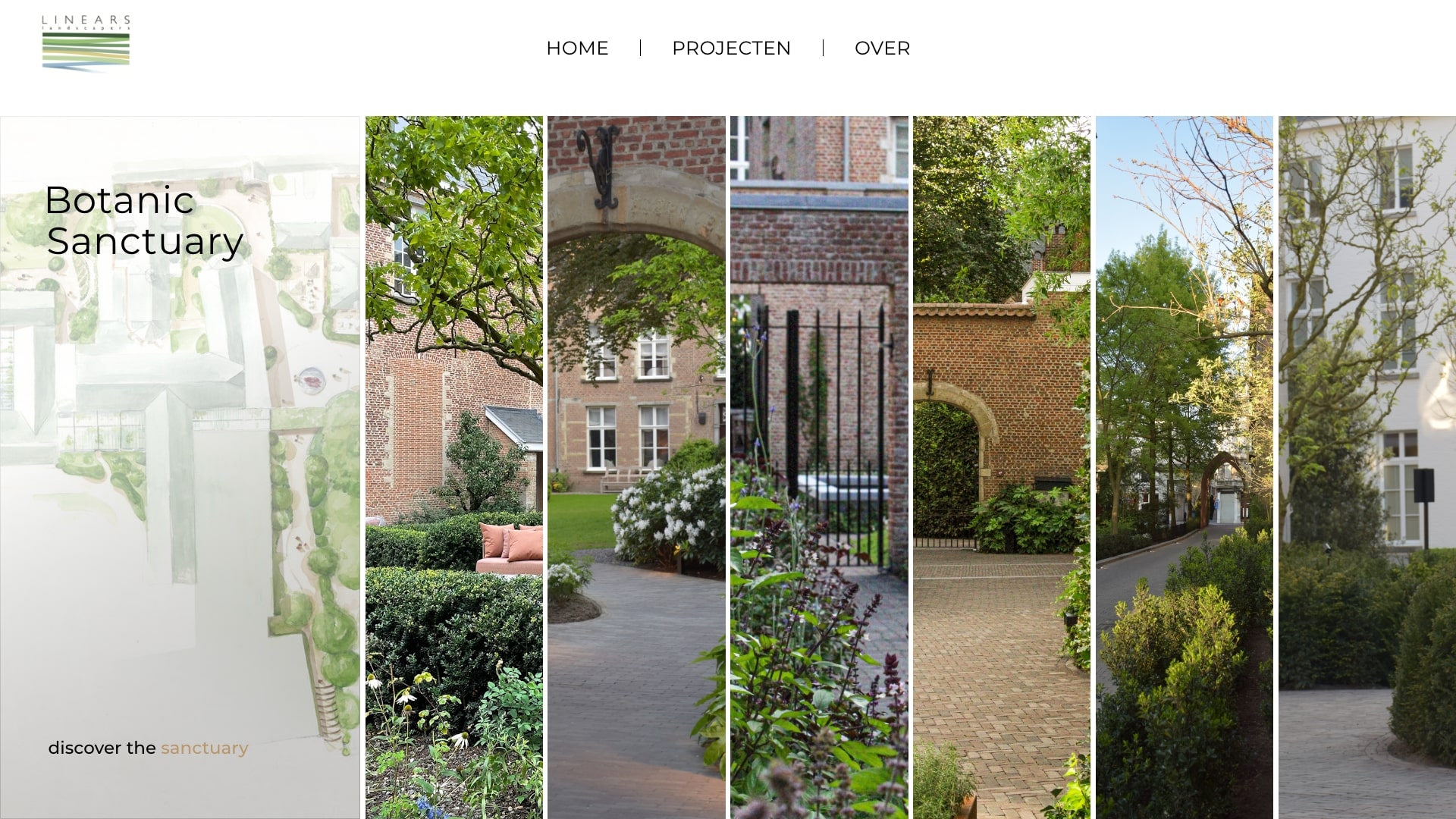Click the Linears Landscapers logo
Screen dimensions: 1456x819
pos(86,43)
